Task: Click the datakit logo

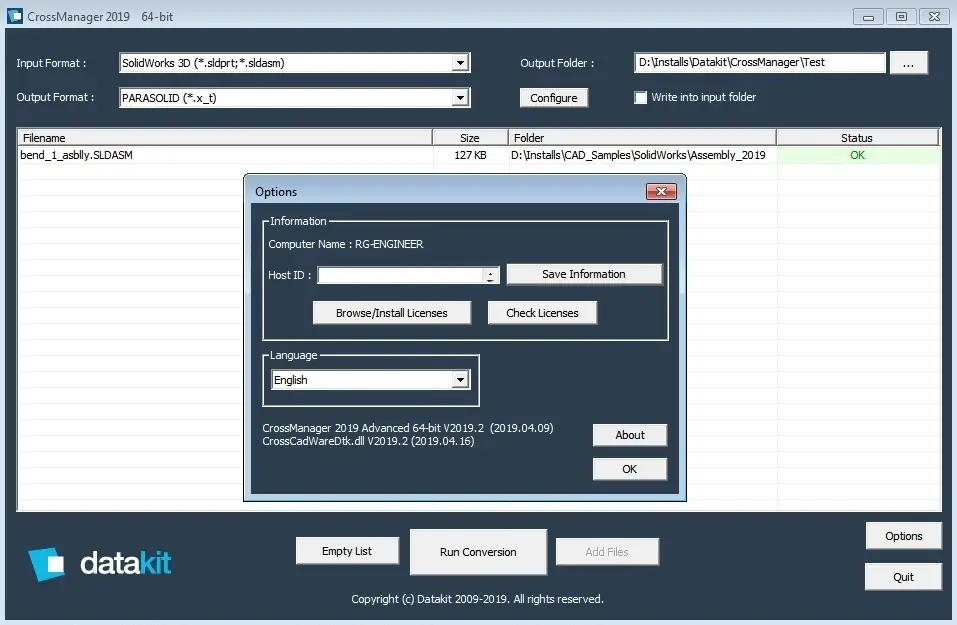Action: 99,563
